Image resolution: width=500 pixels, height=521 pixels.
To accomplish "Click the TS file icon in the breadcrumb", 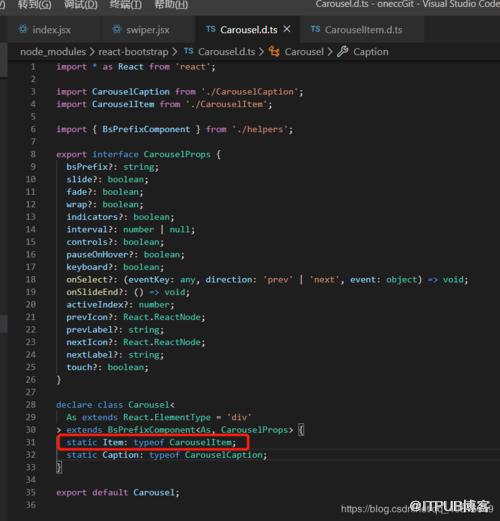I will click(188, 51).
